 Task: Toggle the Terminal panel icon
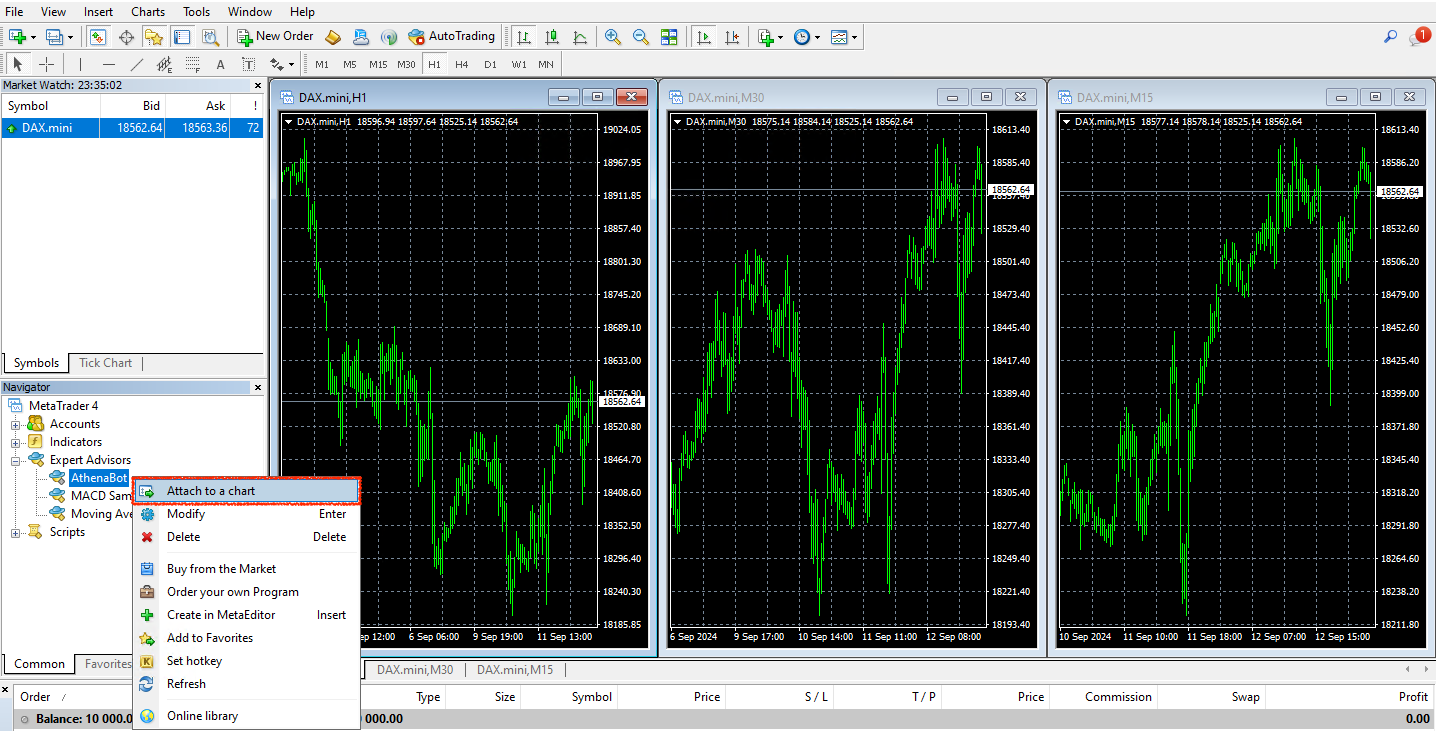click(182, 37)
